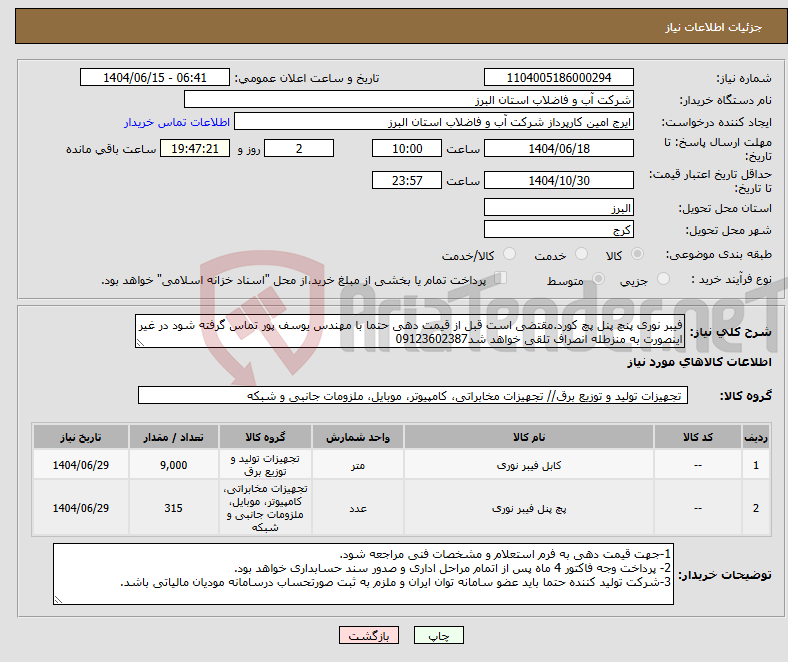This screenshot has width=788, height=662.
Task: Click the unit cell متر
Action: (358, 465)
